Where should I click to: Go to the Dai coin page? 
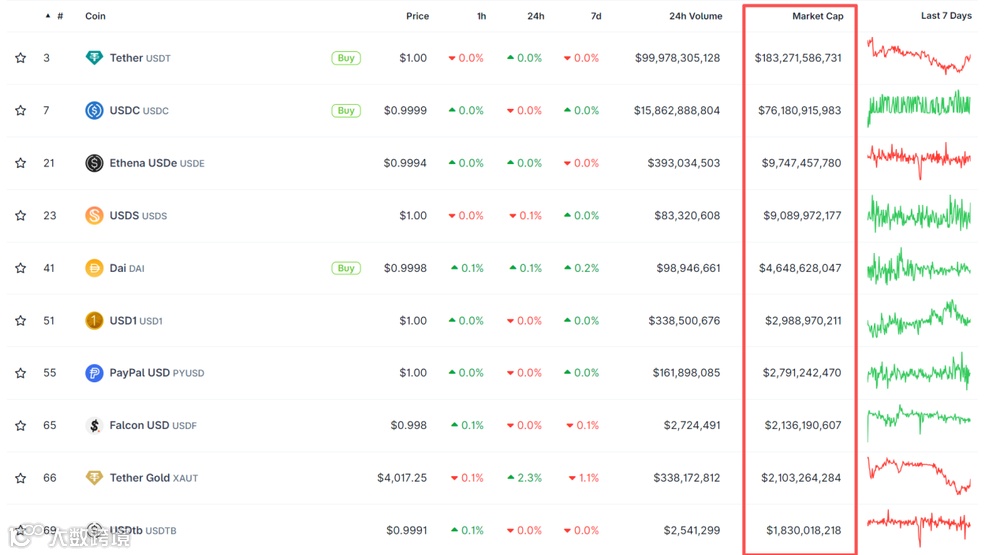point(127,268)
